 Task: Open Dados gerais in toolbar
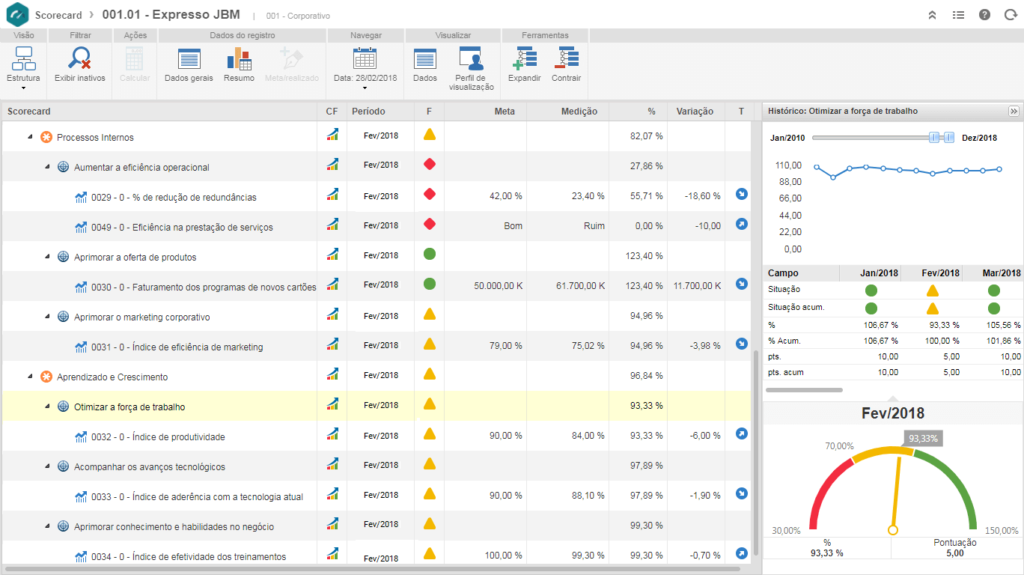click(188, 58)
